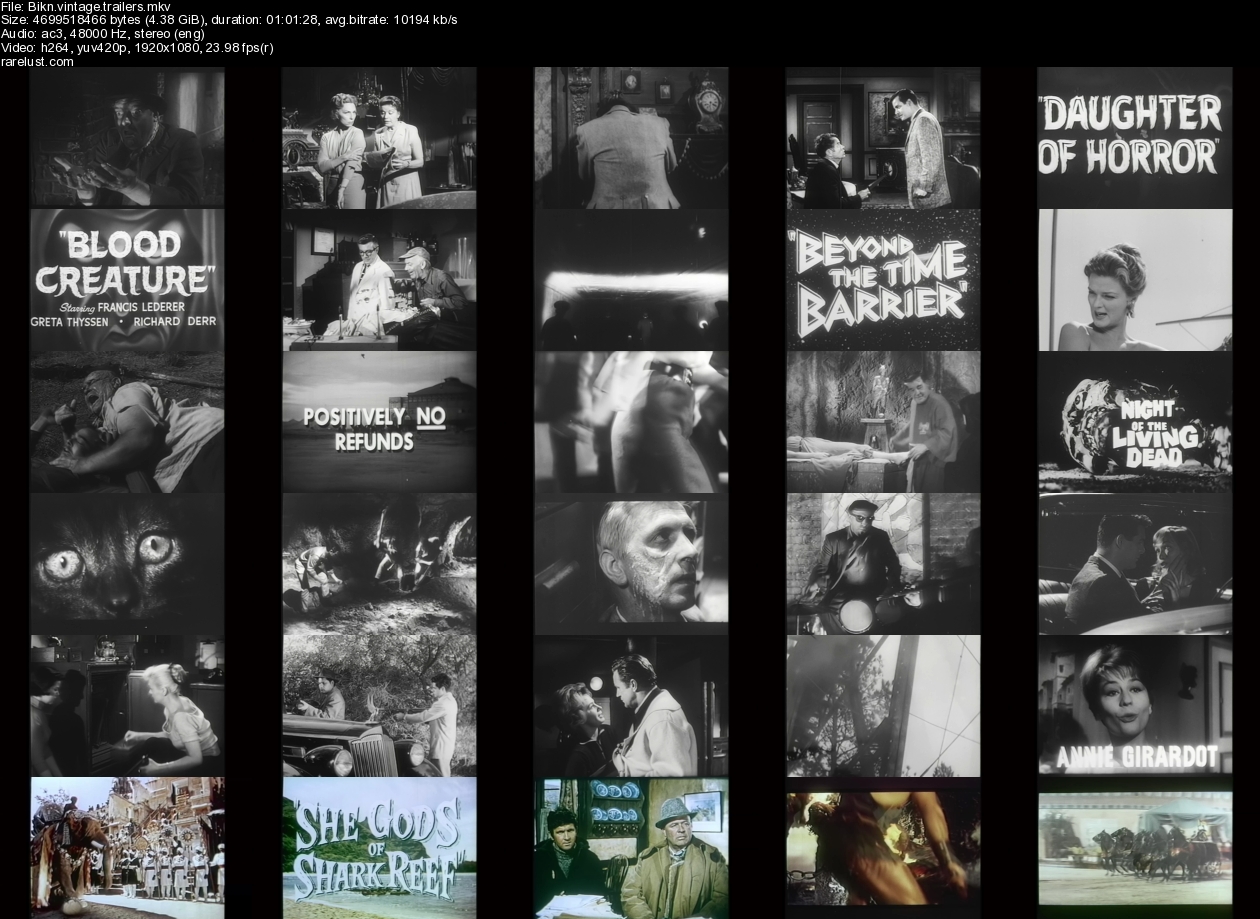Select the couple sitting in car thumbnail

point(1134,563)
